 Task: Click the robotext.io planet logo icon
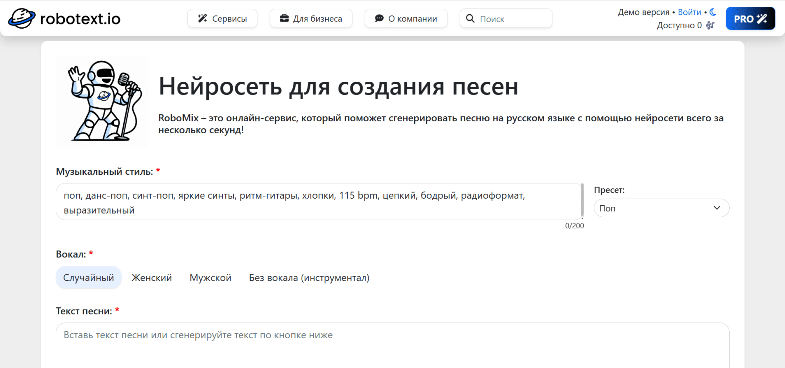click(22, 19)
